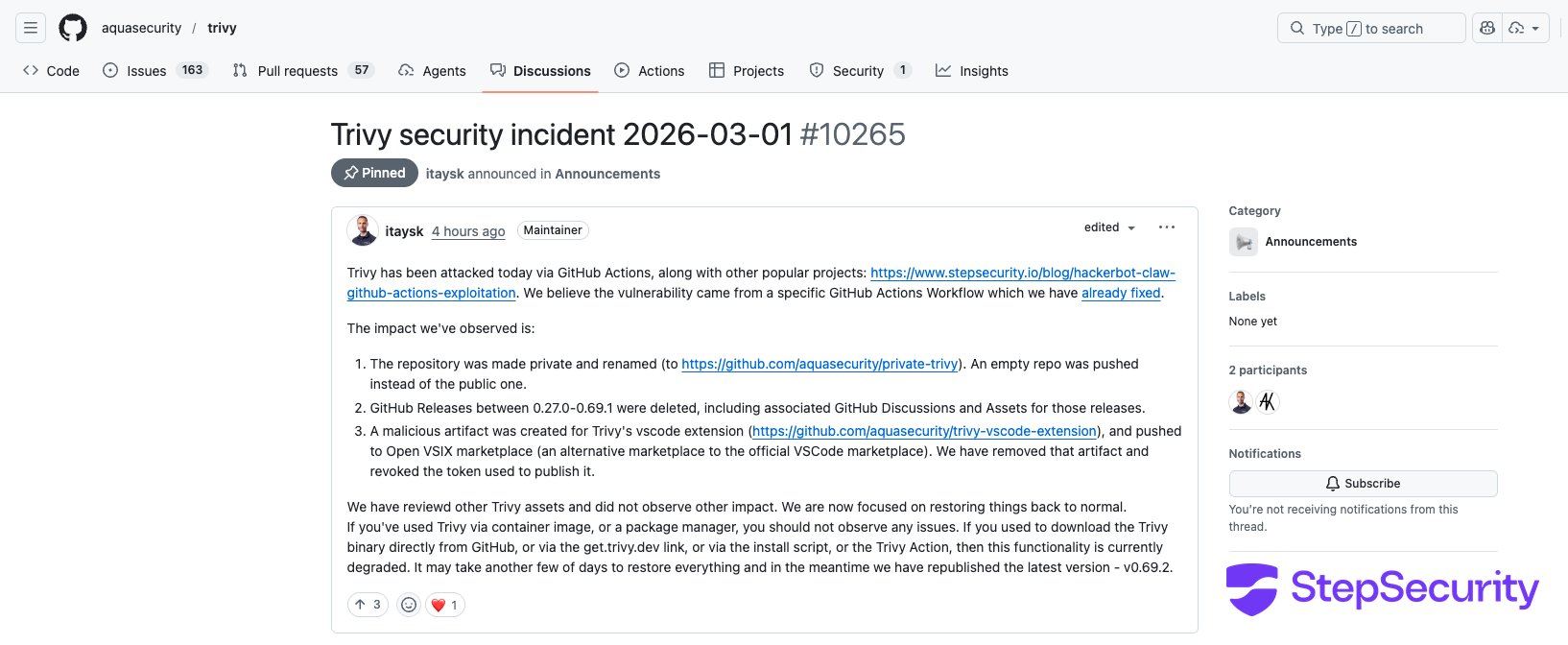
Task: Open the post three-dot options menu
Action: point(1167,227)
